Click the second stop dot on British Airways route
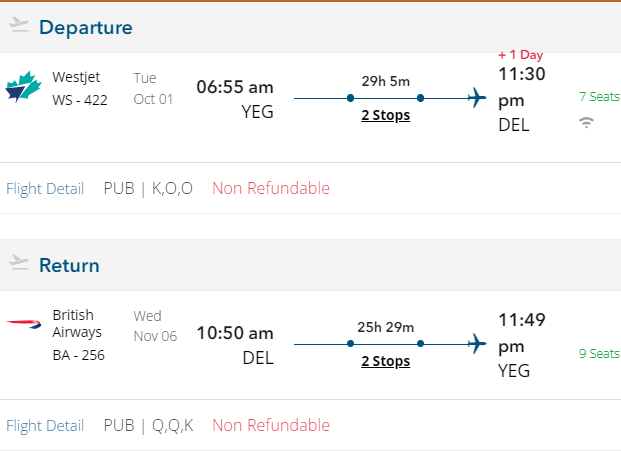Viewport: 621px width, 451px height. click(420, 344)
